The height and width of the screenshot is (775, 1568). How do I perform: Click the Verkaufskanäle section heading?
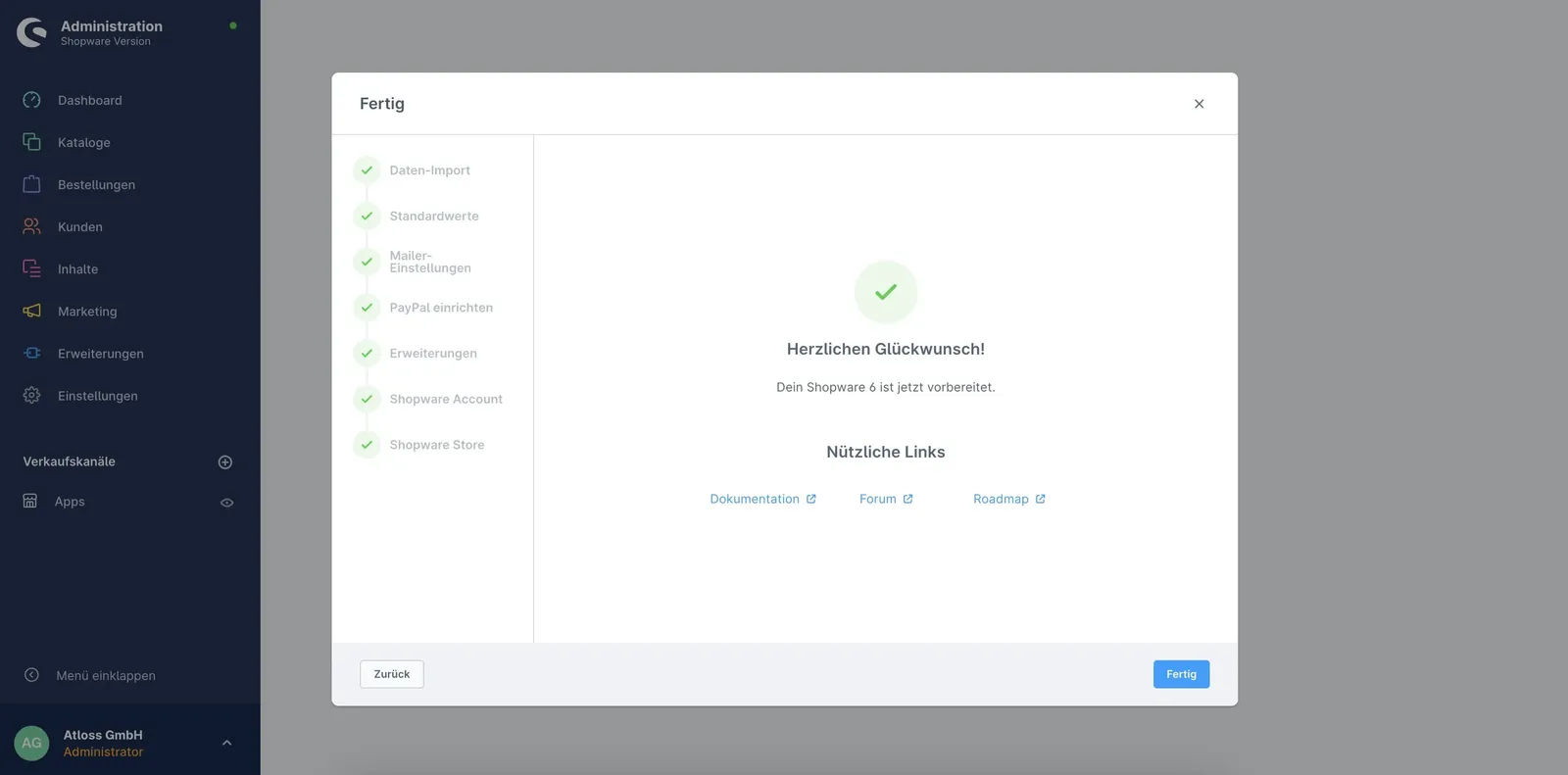tap(70, 461)
